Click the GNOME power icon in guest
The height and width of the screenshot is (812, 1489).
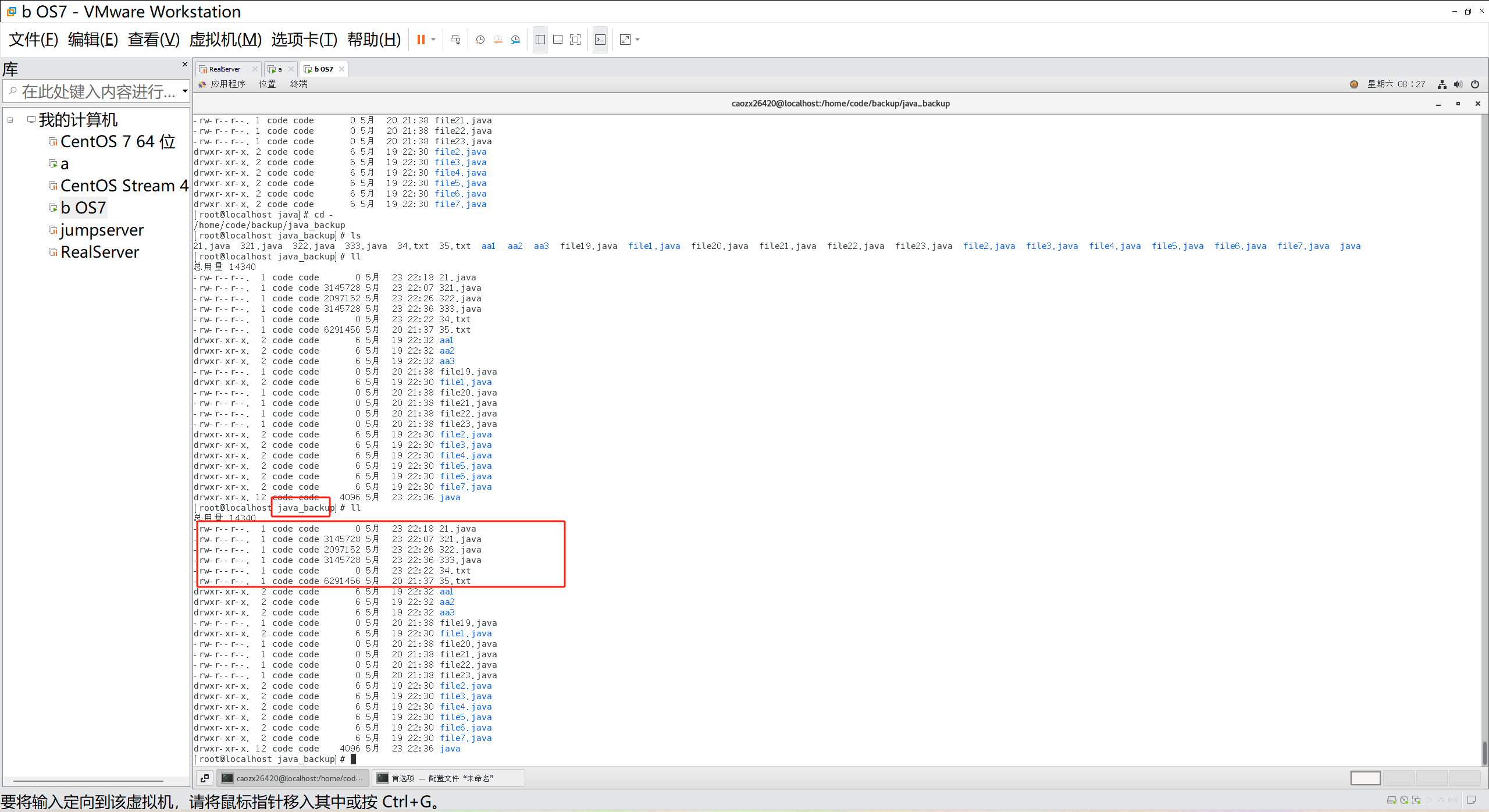click(1475, 84)
